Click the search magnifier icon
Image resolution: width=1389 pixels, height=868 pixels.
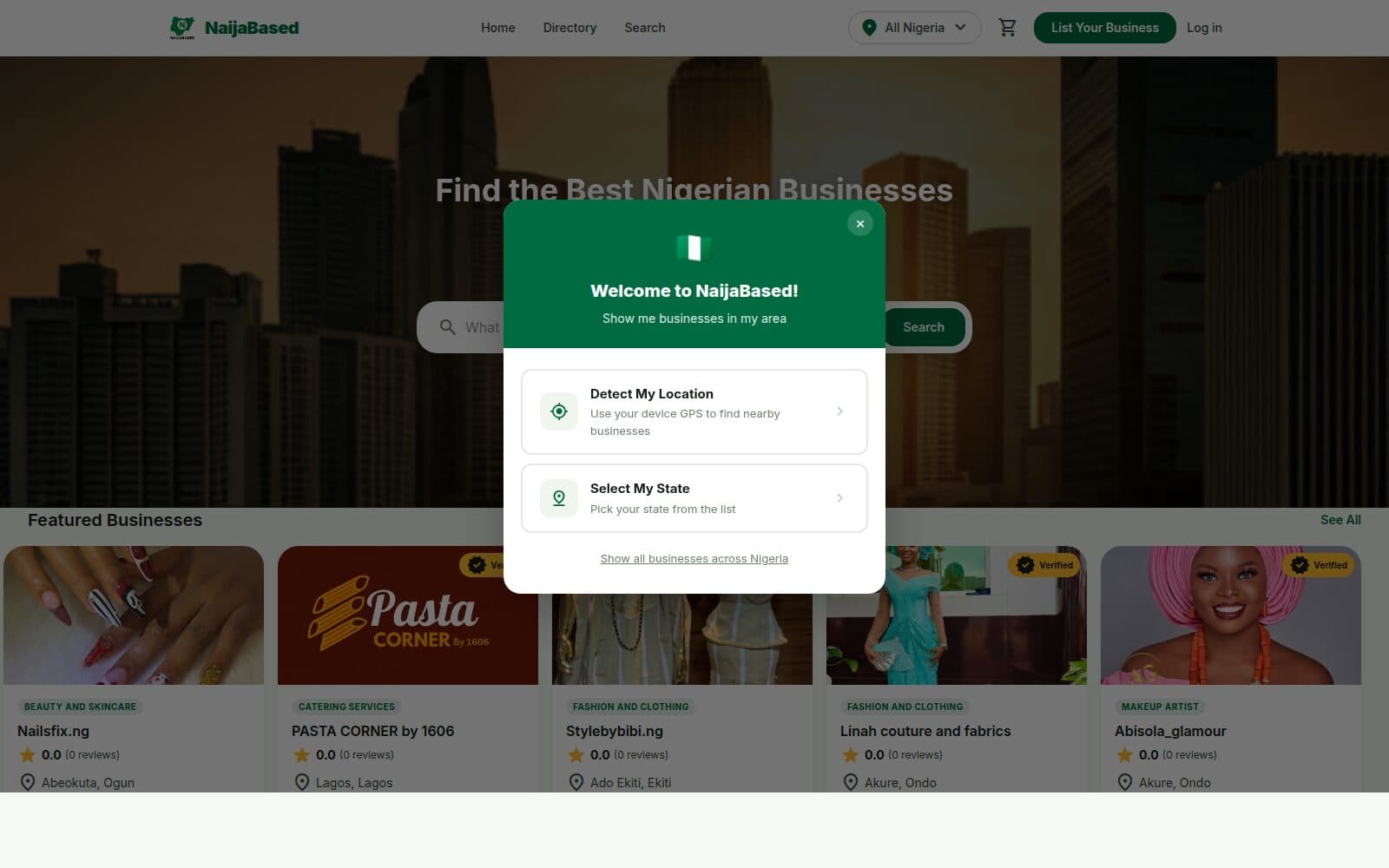[448, 327]
